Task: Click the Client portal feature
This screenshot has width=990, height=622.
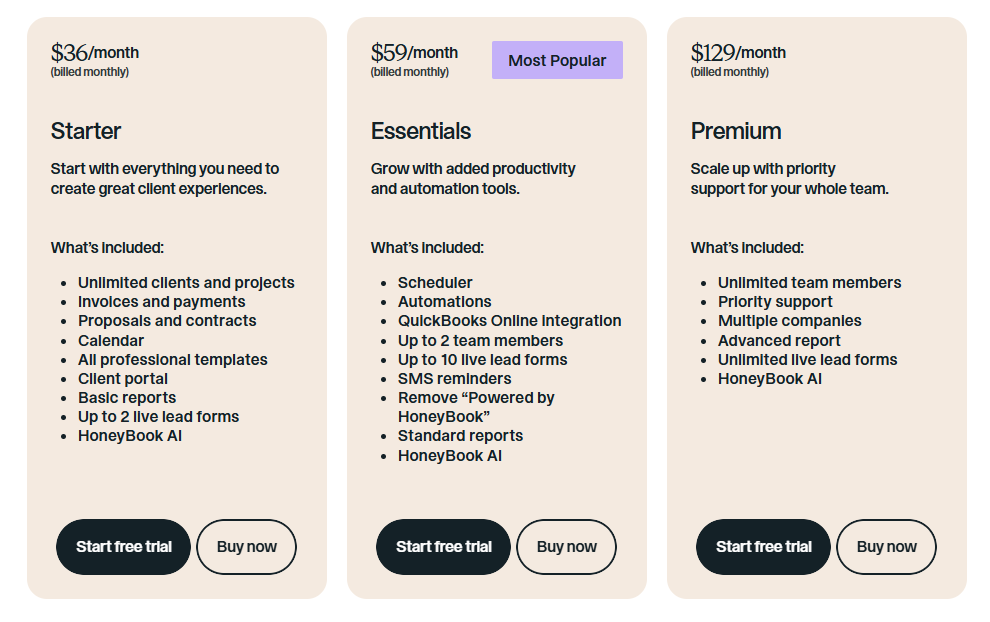Action: (x=123, y=379)
